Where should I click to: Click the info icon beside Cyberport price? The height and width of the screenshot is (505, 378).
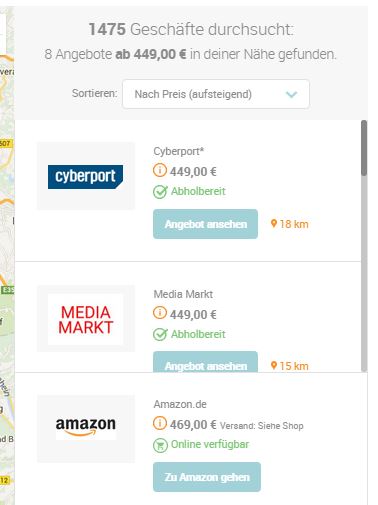click(x=160, y=170)
